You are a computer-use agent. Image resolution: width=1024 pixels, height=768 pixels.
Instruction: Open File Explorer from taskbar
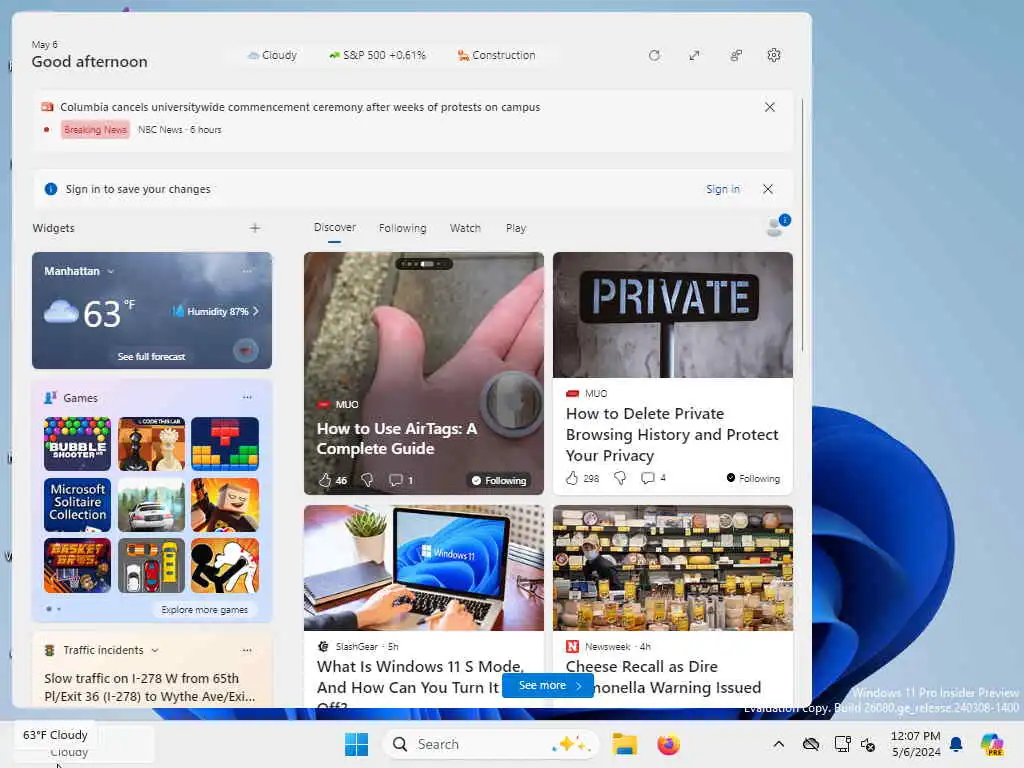pyautogui.click(x=624, y=744)
